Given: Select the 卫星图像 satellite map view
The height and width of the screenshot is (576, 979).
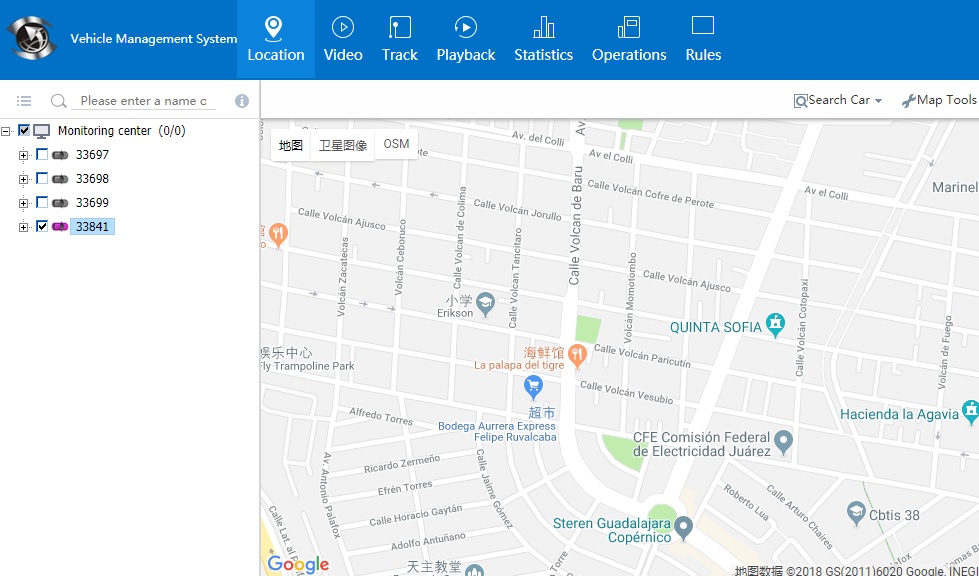Looking at the screenshot, I should coord(343,145).
